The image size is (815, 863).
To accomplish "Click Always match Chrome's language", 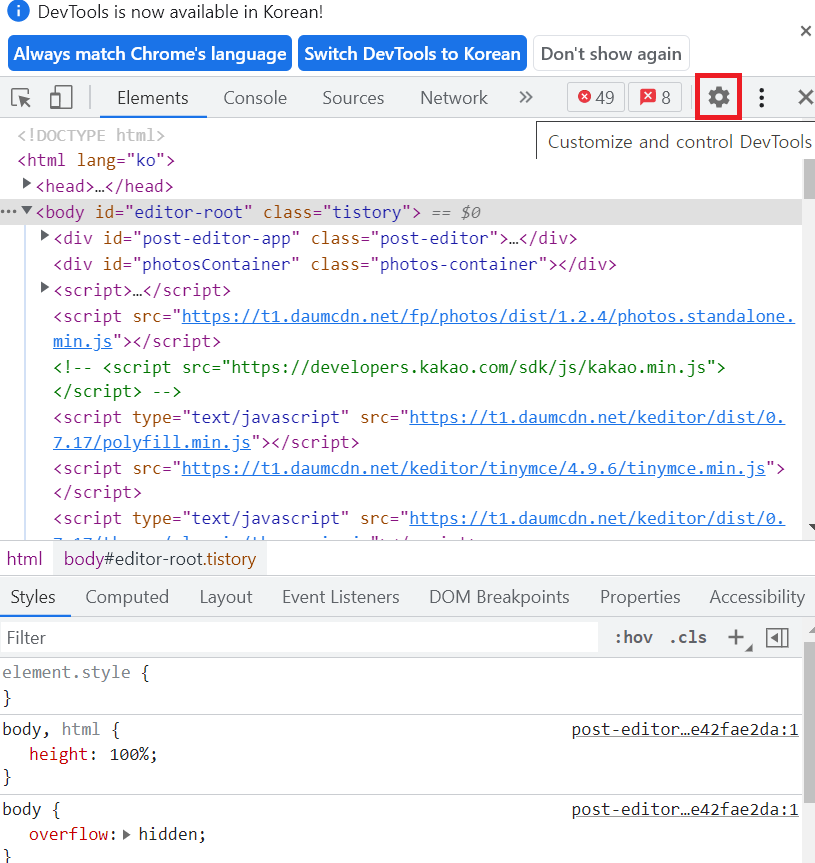I will 150,53.
